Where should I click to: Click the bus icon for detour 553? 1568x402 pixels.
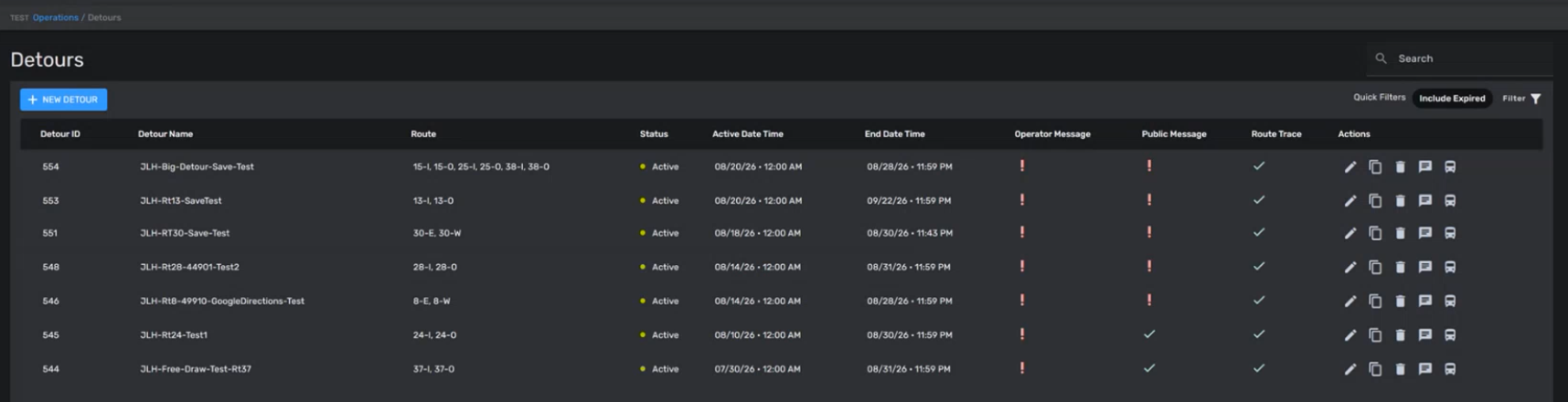click(1450, 201)
